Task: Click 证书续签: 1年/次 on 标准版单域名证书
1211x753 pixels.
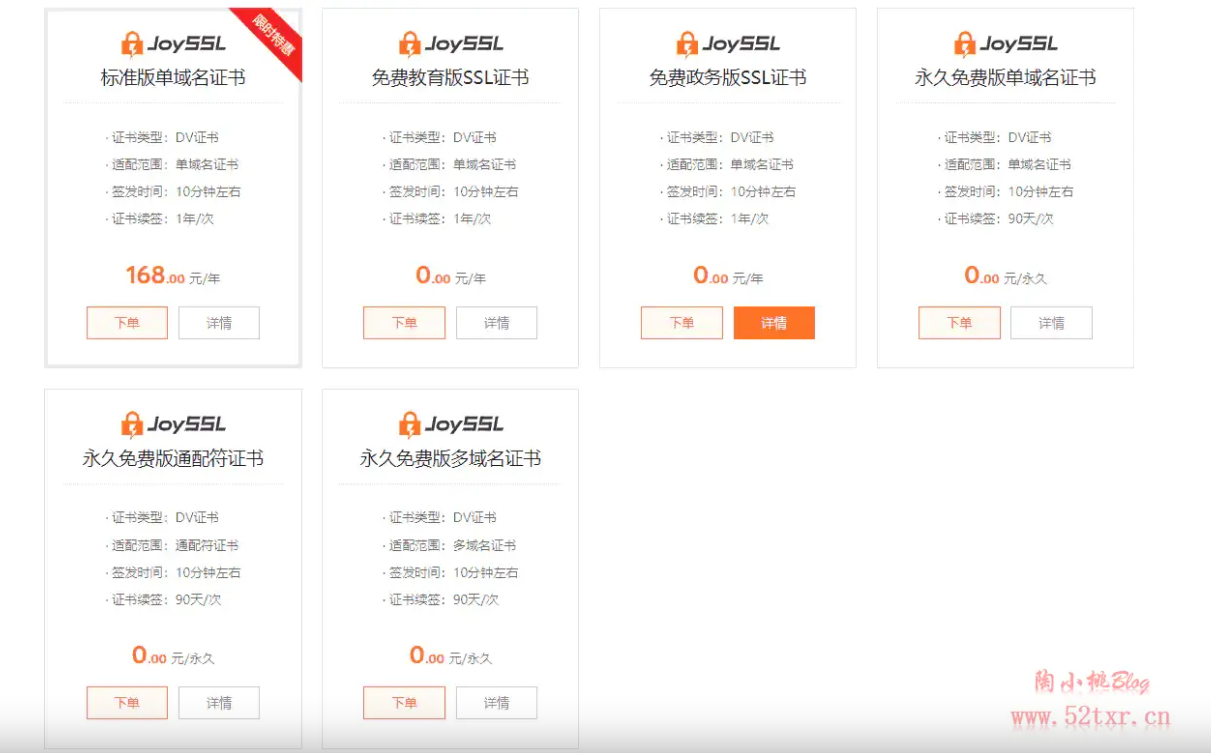Action: pos(160,218)
